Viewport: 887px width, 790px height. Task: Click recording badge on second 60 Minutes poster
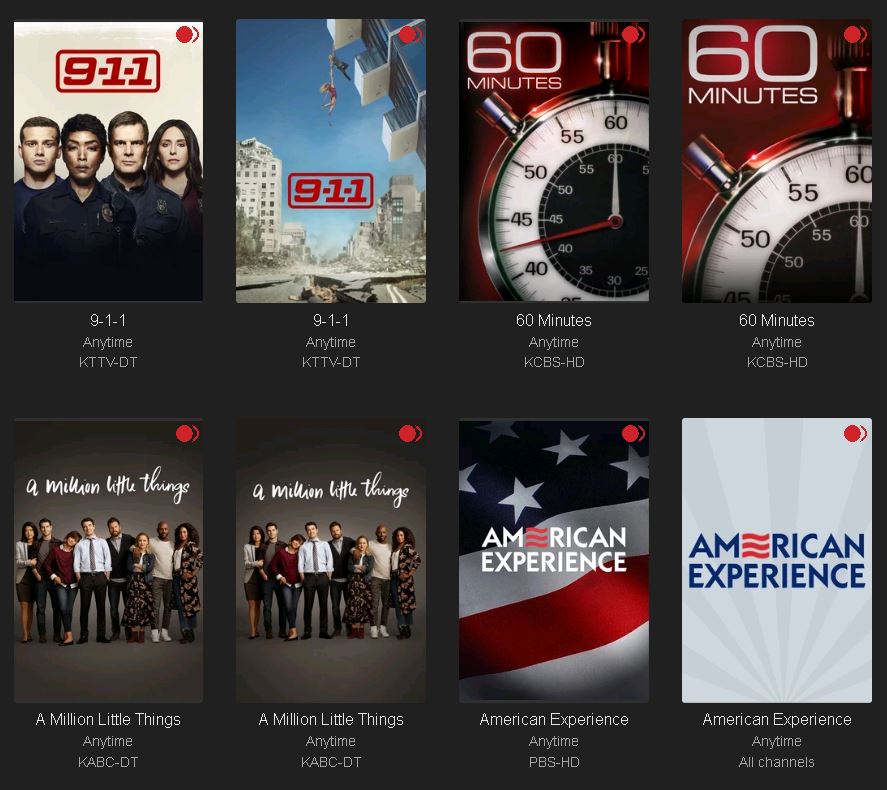(855, 34)
